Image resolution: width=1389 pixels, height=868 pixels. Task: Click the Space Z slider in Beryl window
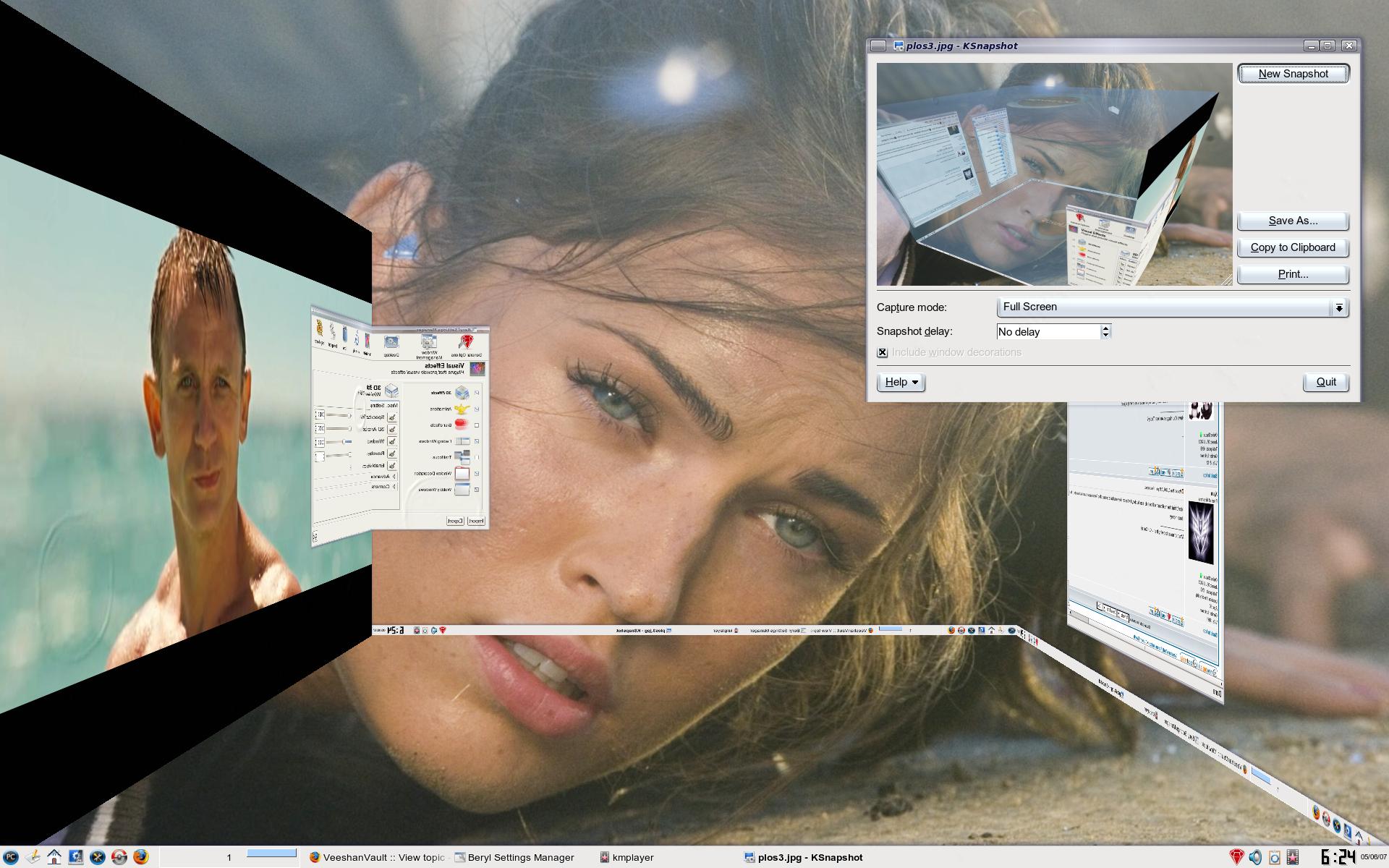[338, 415]
